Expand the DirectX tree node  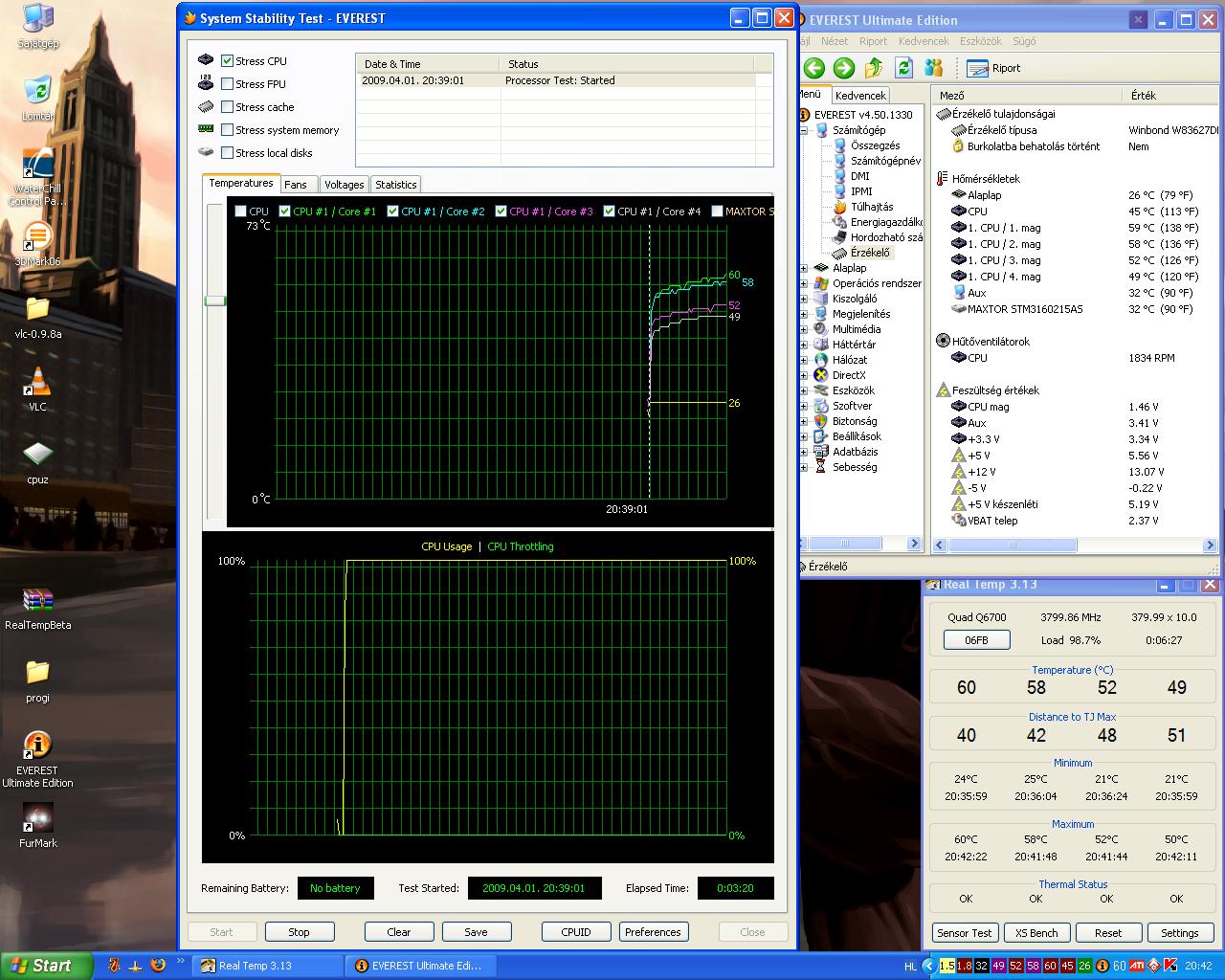click(x=805, y=375)
